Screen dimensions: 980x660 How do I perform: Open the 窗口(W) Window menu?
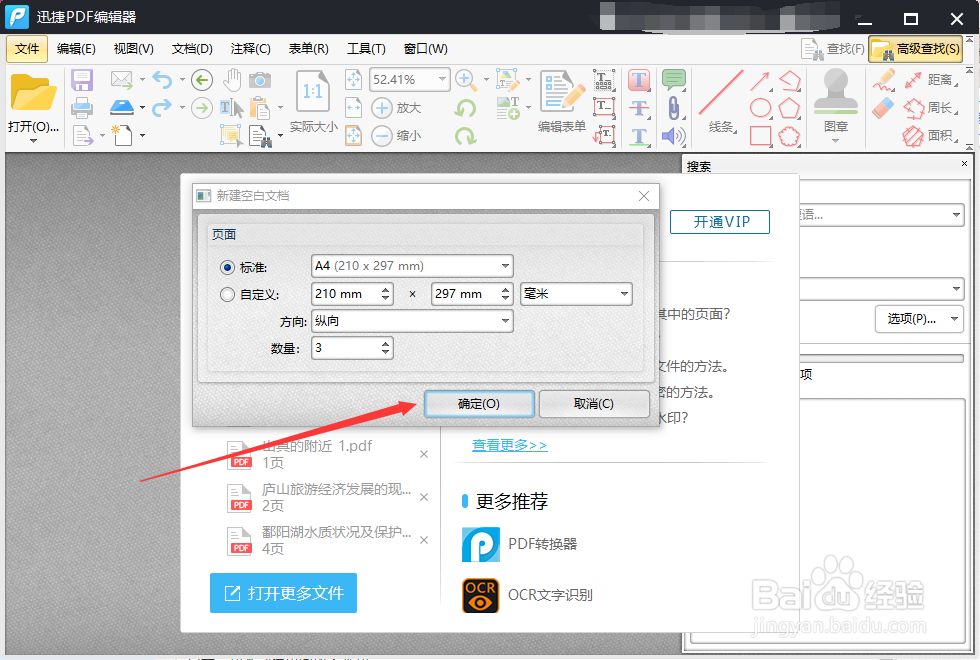click(425, 49)
